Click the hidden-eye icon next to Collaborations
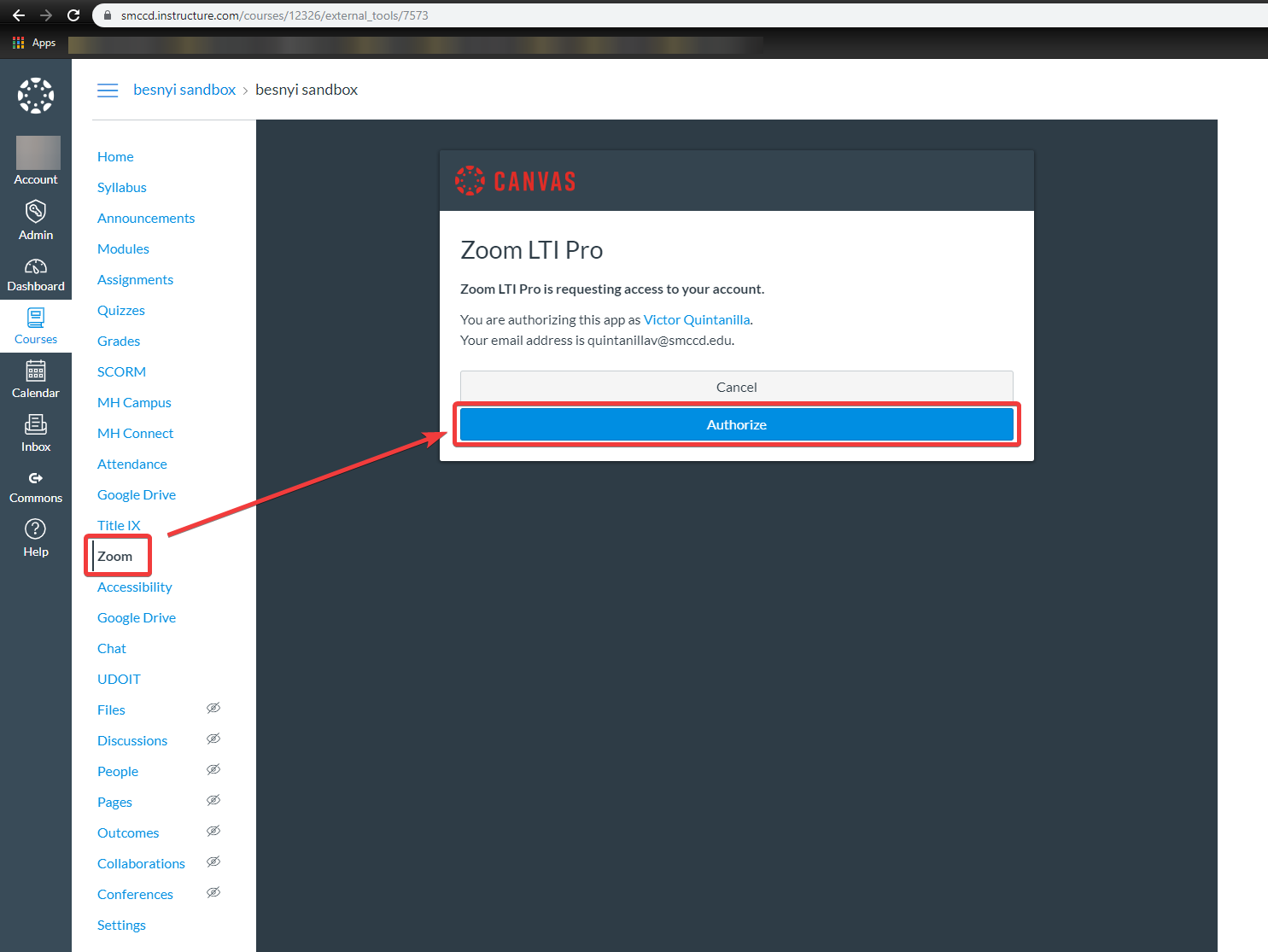Image resolution: width=1268 pixels, height=952 pixels. pos(213,861)
